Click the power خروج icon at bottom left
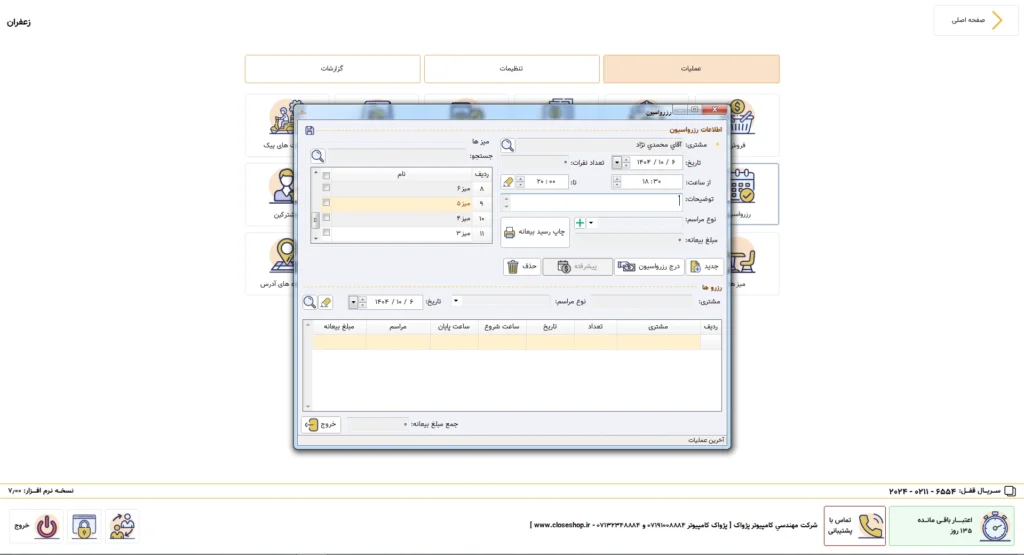 [46, 526]
